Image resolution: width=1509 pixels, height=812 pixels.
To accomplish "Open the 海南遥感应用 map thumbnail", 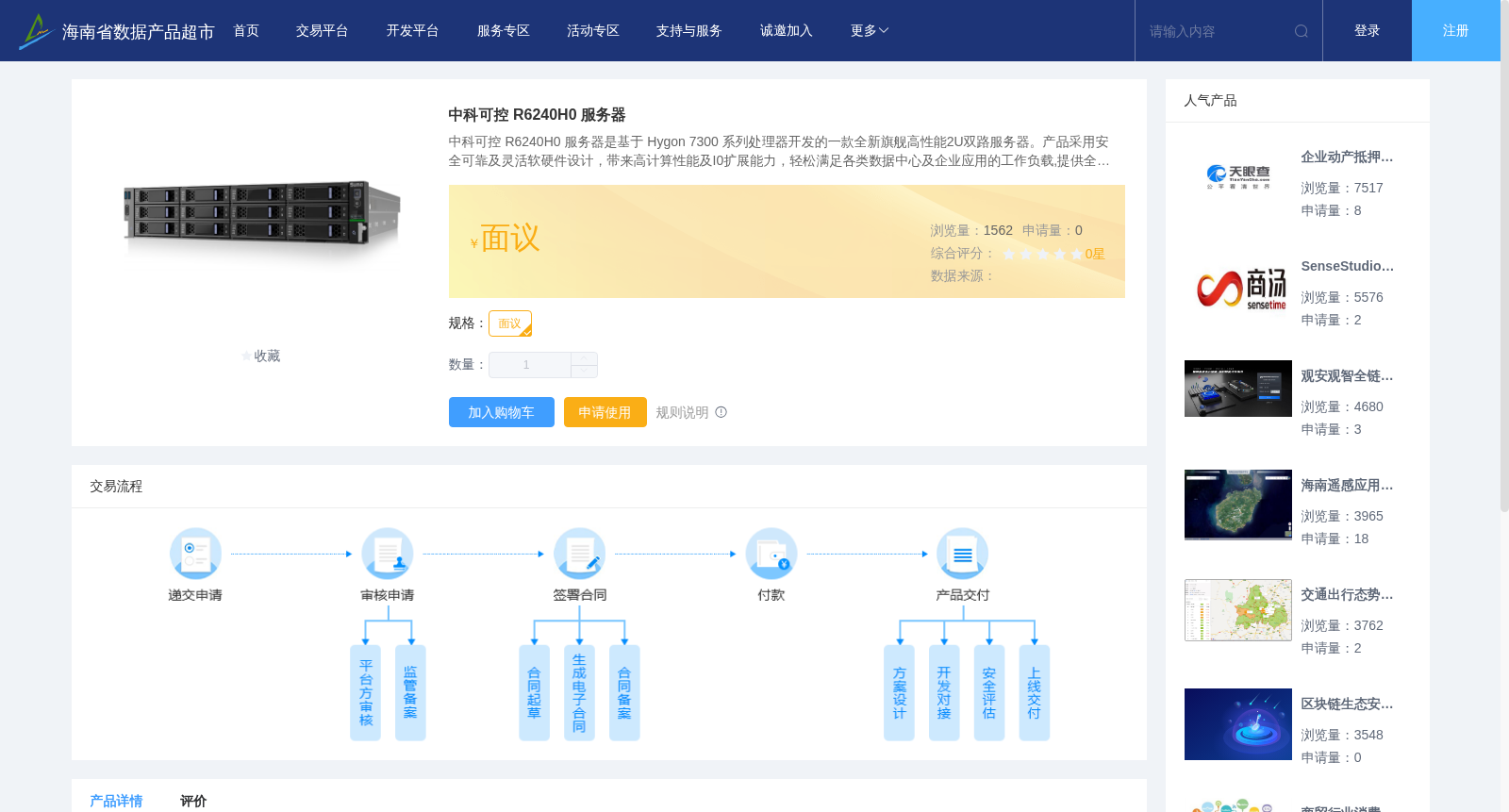I will click(x=1238, y=505).
